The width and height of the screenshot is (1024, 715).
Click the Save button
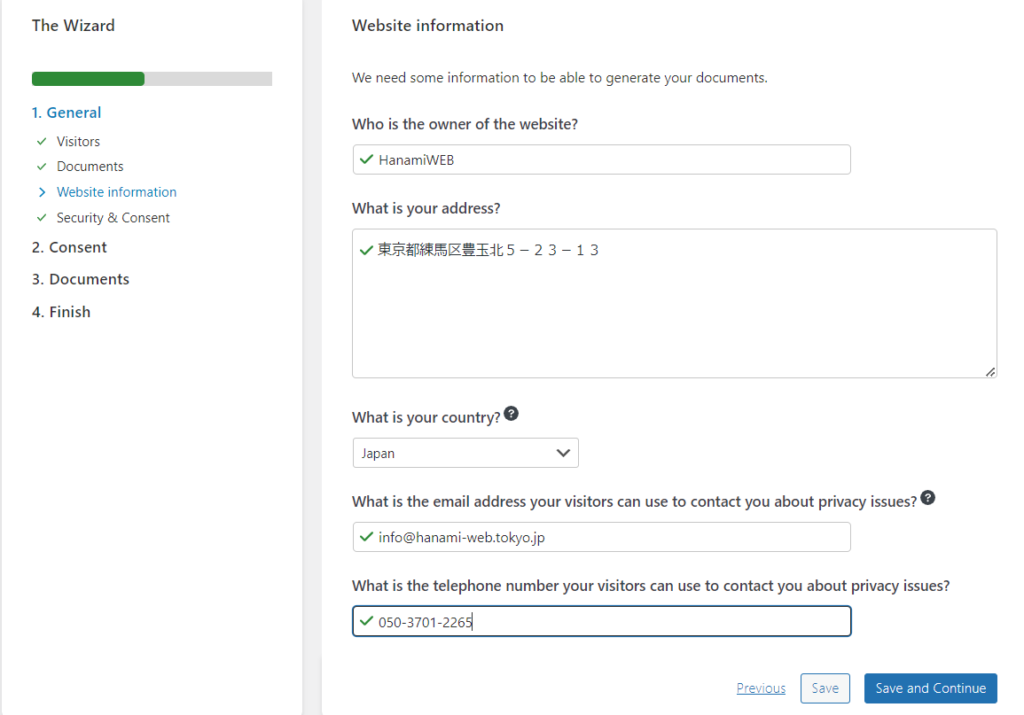click(x=825, y=688)
